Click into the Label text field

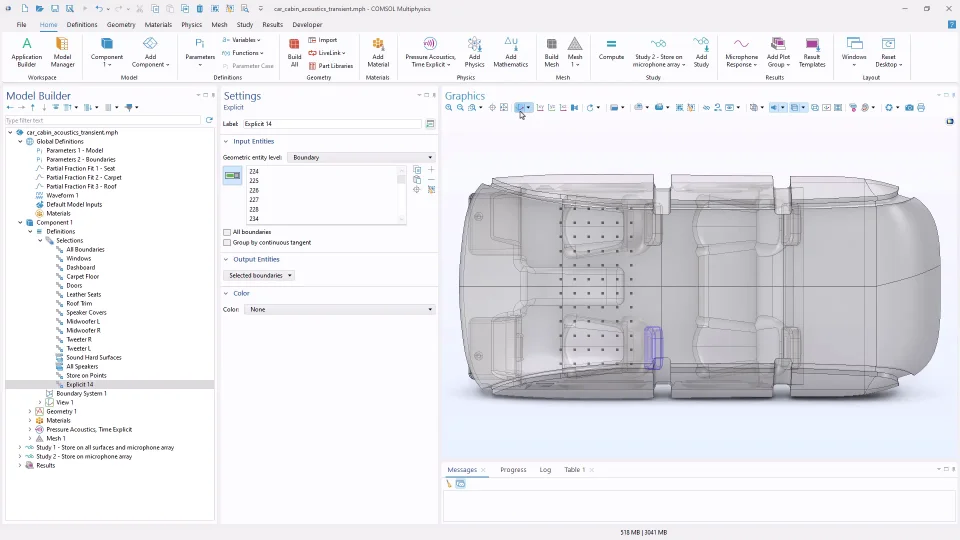(x=332, y=124)
